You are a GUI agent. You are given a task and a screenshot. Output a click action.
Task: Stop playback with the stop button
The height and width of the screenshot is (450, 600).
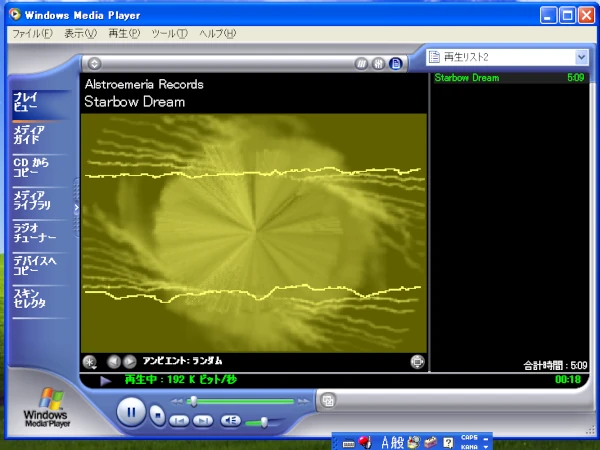click(157, 415)
